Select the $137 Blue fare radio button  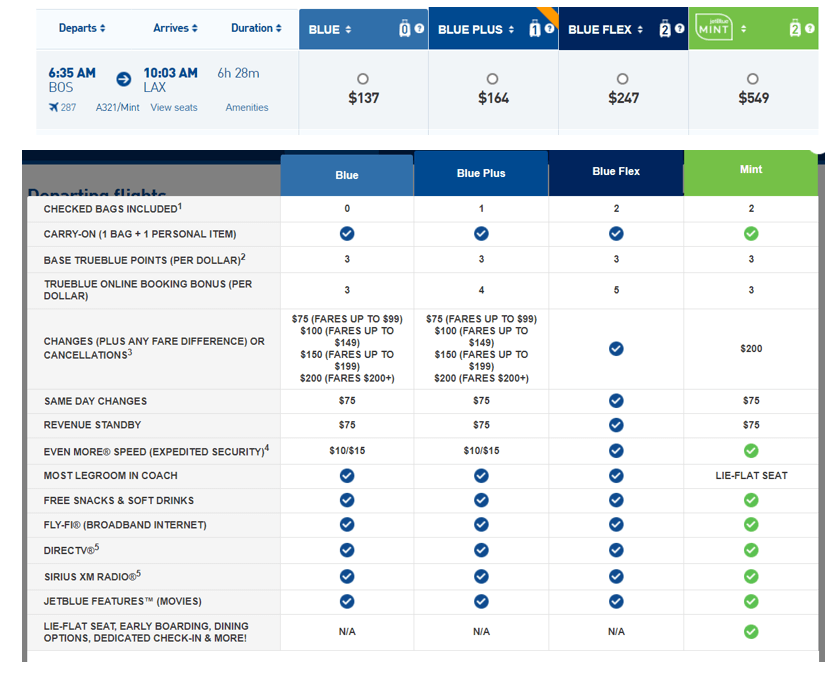pyautogui.click(x=363, y=79)
